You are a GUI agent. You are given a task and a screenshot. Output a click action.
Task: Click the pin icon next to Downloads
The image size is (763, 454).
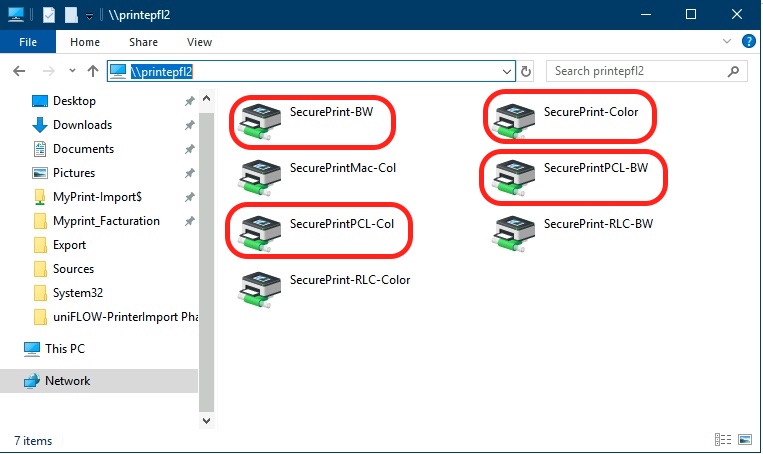coord(189,125)
